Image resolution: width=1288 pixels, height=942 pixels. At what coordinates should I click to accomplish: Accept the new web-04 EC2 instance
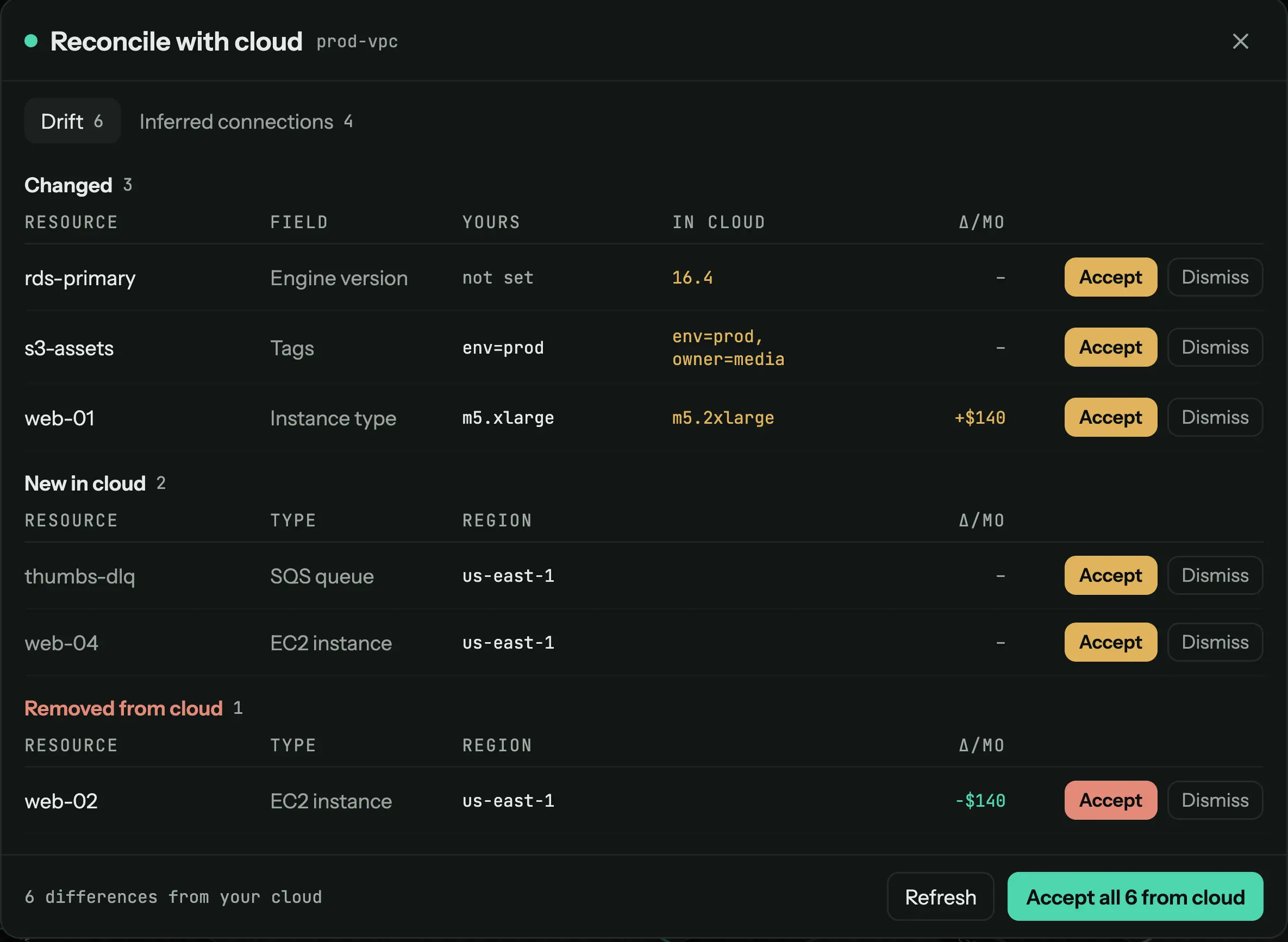coord(1110,642)
